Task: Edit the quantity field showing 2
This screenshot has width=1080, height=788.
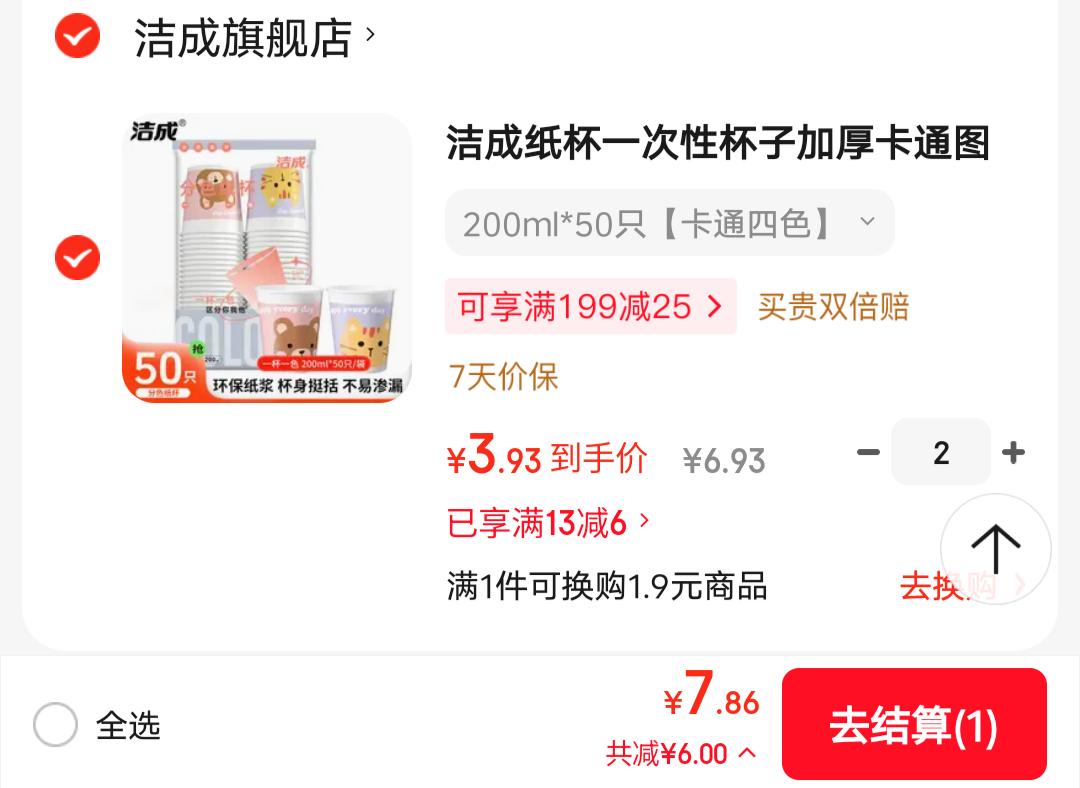Action: tap(941, 453)
